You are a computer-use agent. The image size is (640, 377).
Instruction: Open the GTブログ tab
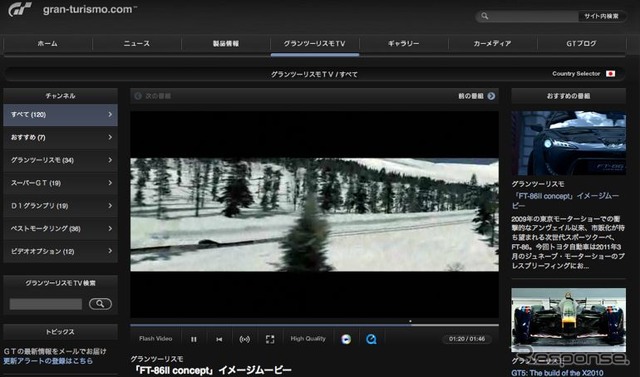point(581,44)
